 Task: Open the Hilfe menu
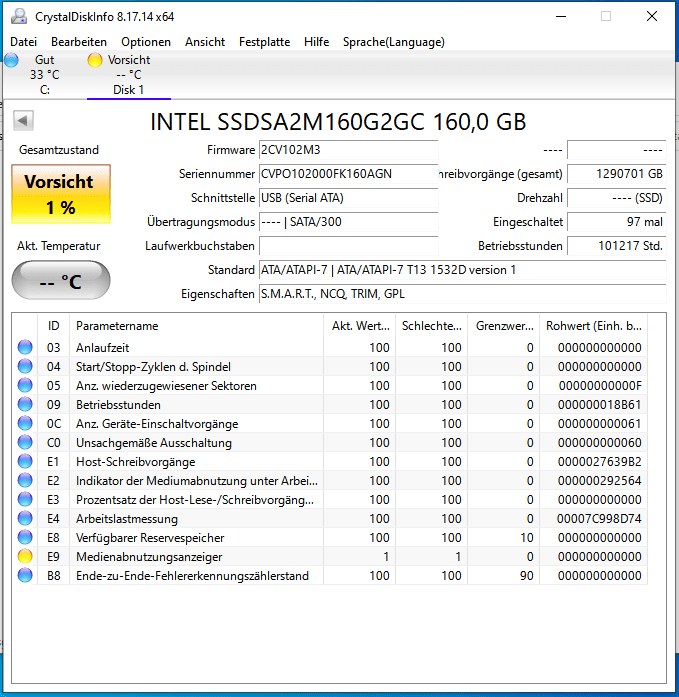[x=316, y=42]
